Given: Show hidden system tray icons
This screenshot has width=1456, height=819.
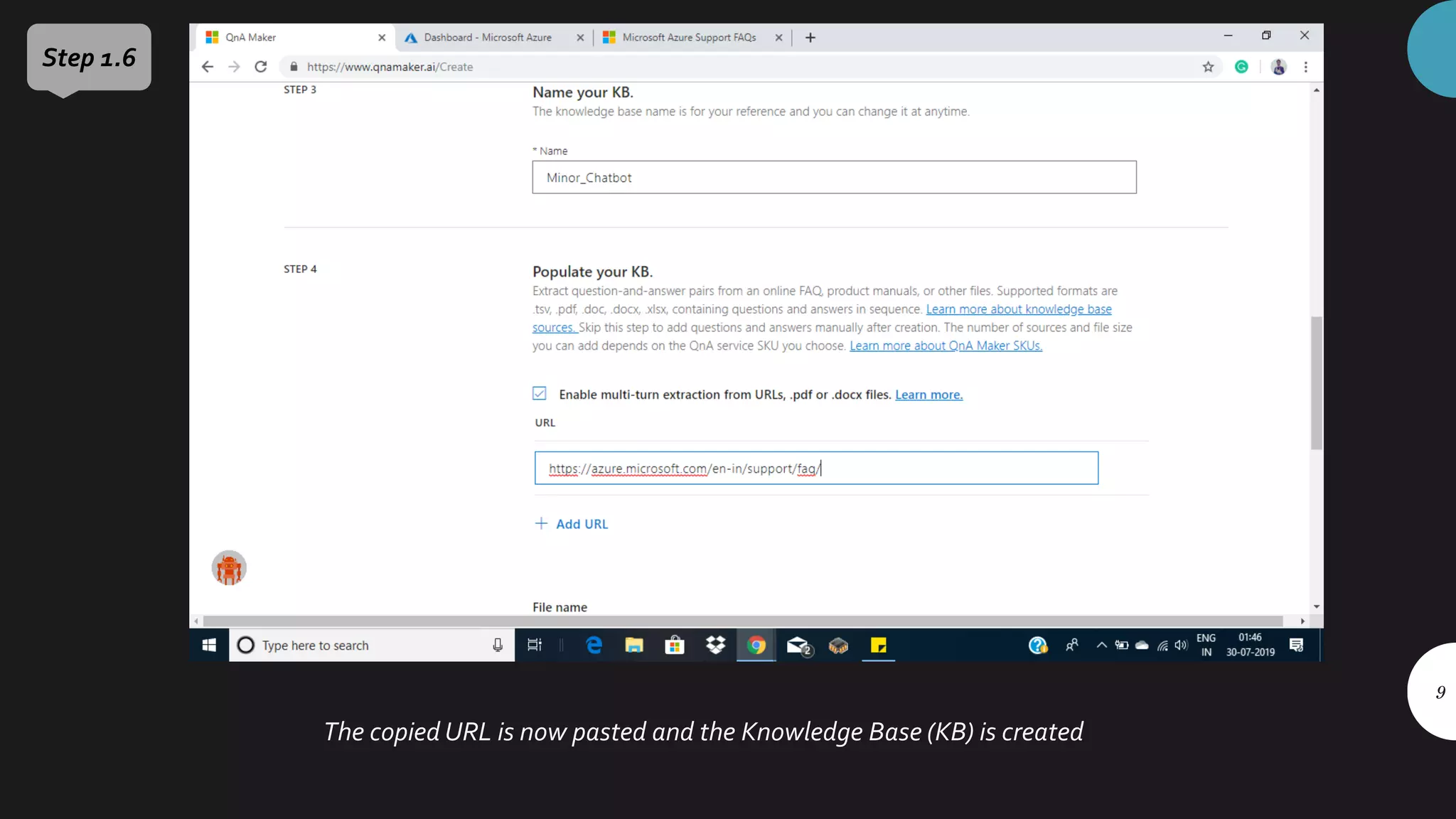Looking at the screenshot, I should [x=1101, y=645].
